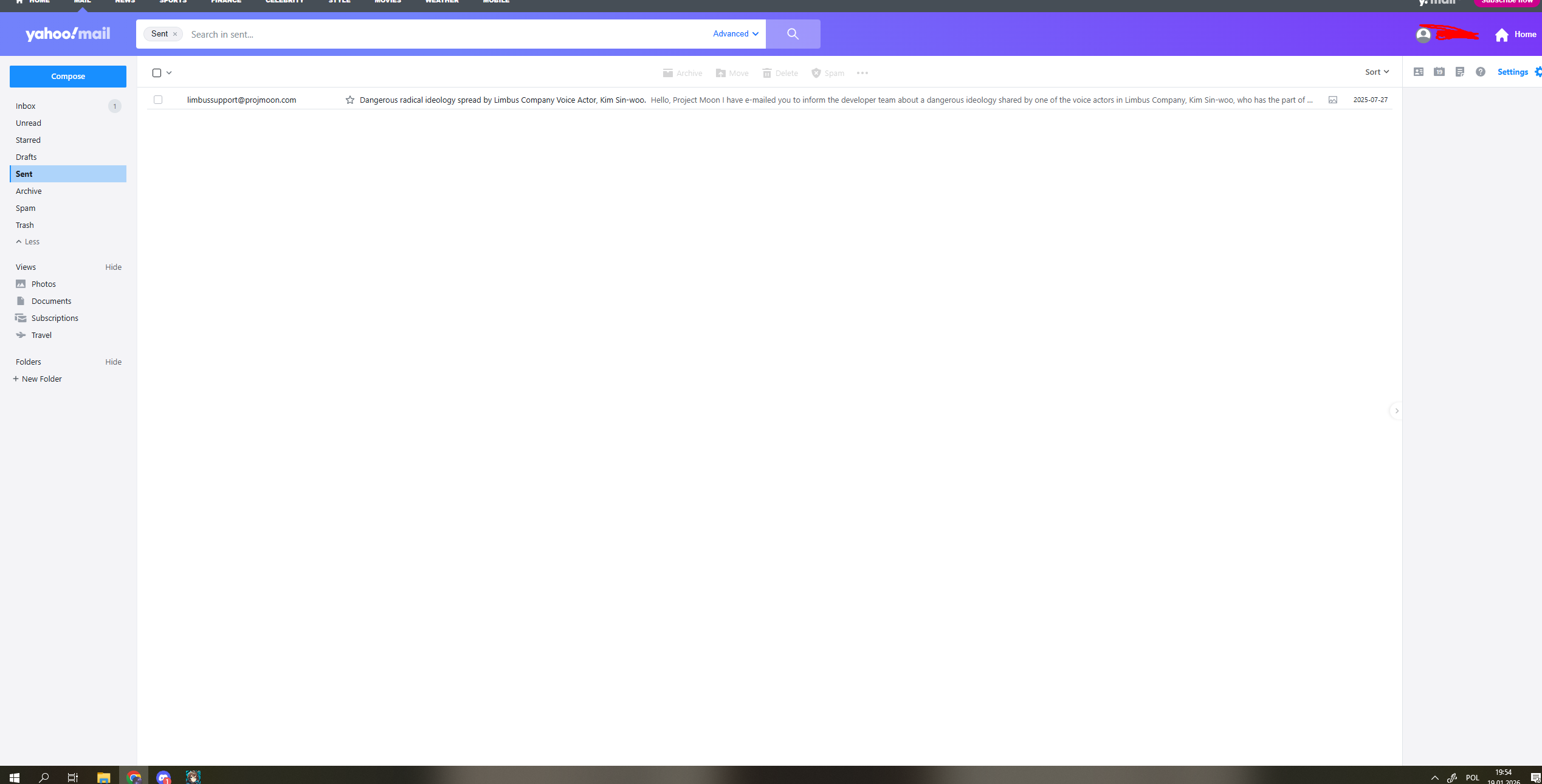The image size is (1542, 784).
Task: Tick the select-all checkbox
Action: click(157, 73)
